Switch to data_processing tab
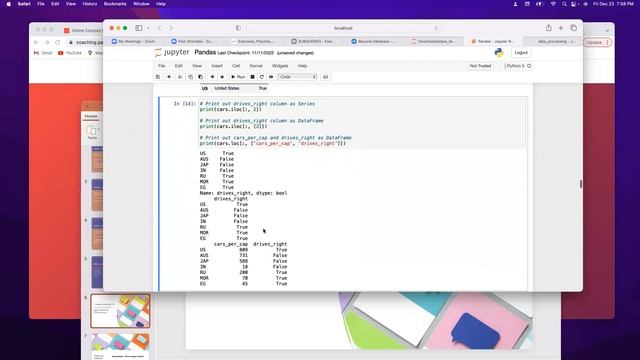This screenshot has width=640, height=360. click(x=552, y=41)
